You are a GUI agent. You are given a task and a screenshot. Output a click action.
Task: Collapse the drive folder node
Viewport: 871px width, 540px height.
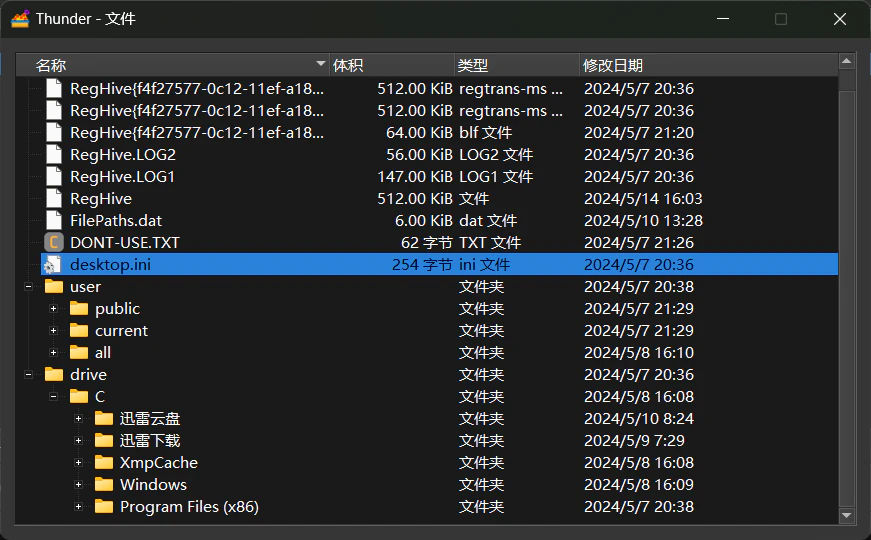pyautogui.click(x=28, y=374)
